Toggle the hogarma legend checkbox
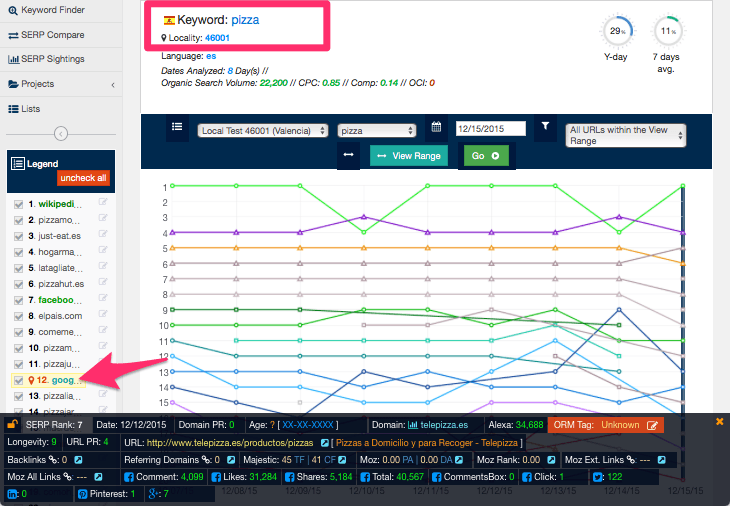This screenshot has width=730, height=506. (17, 252)
